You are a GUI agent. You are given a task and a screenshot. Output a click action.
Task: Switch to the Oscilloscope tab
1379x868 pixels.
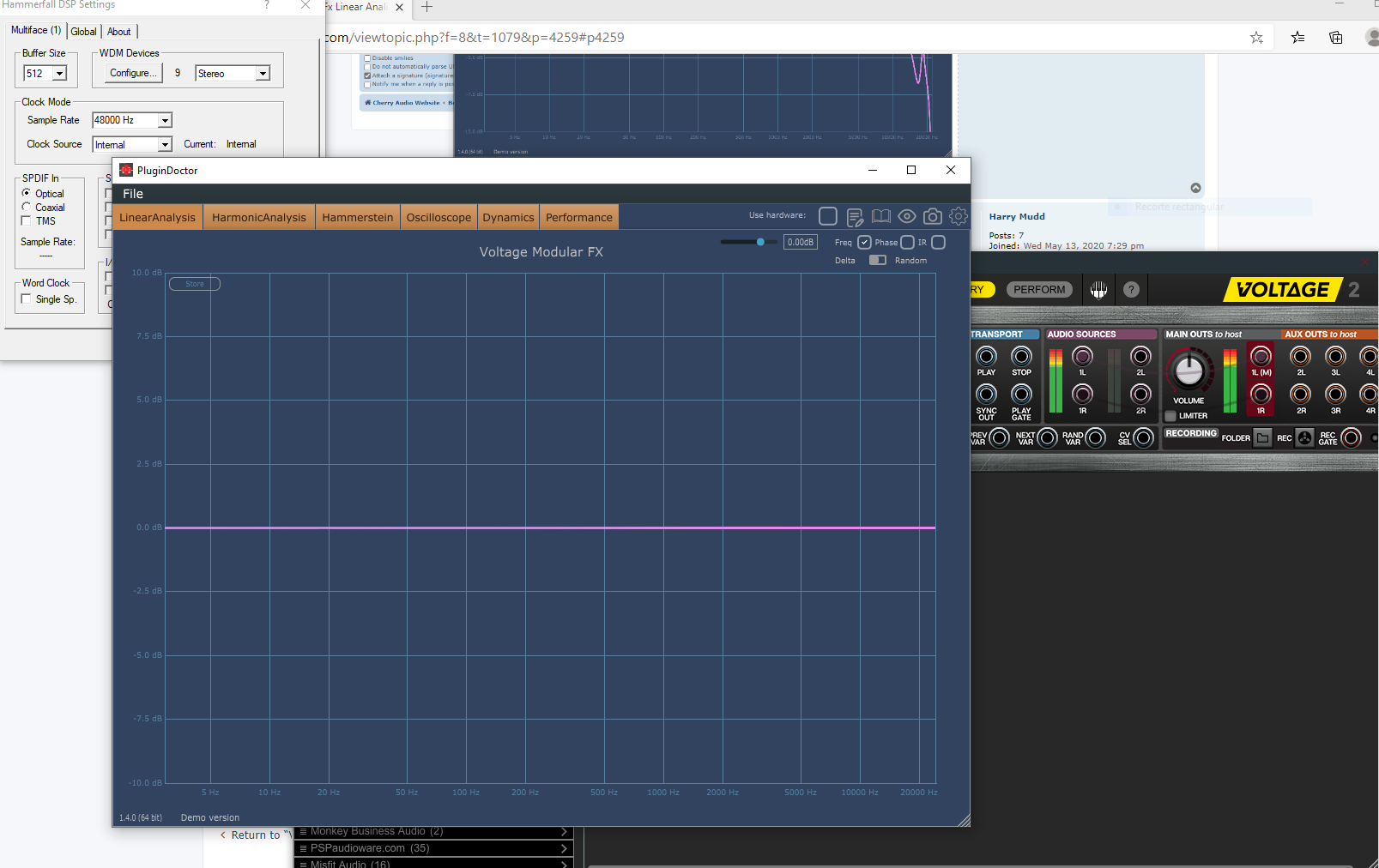438,217
